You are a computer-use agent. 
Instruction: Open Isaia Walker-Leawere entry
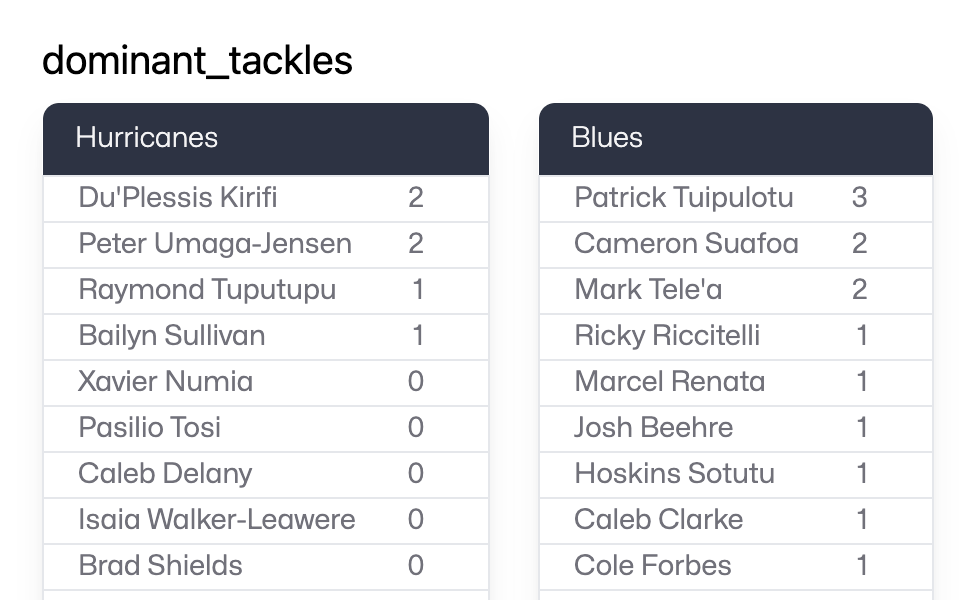coord(217,520)
